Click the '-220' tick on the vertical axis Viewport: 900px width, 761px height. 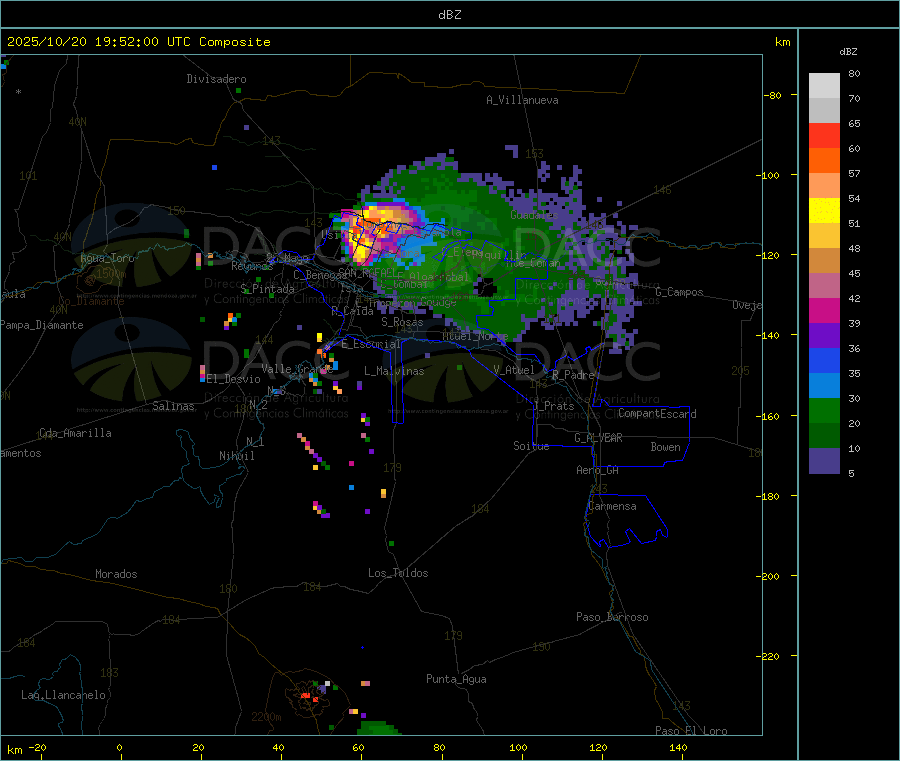pos(767,657)
